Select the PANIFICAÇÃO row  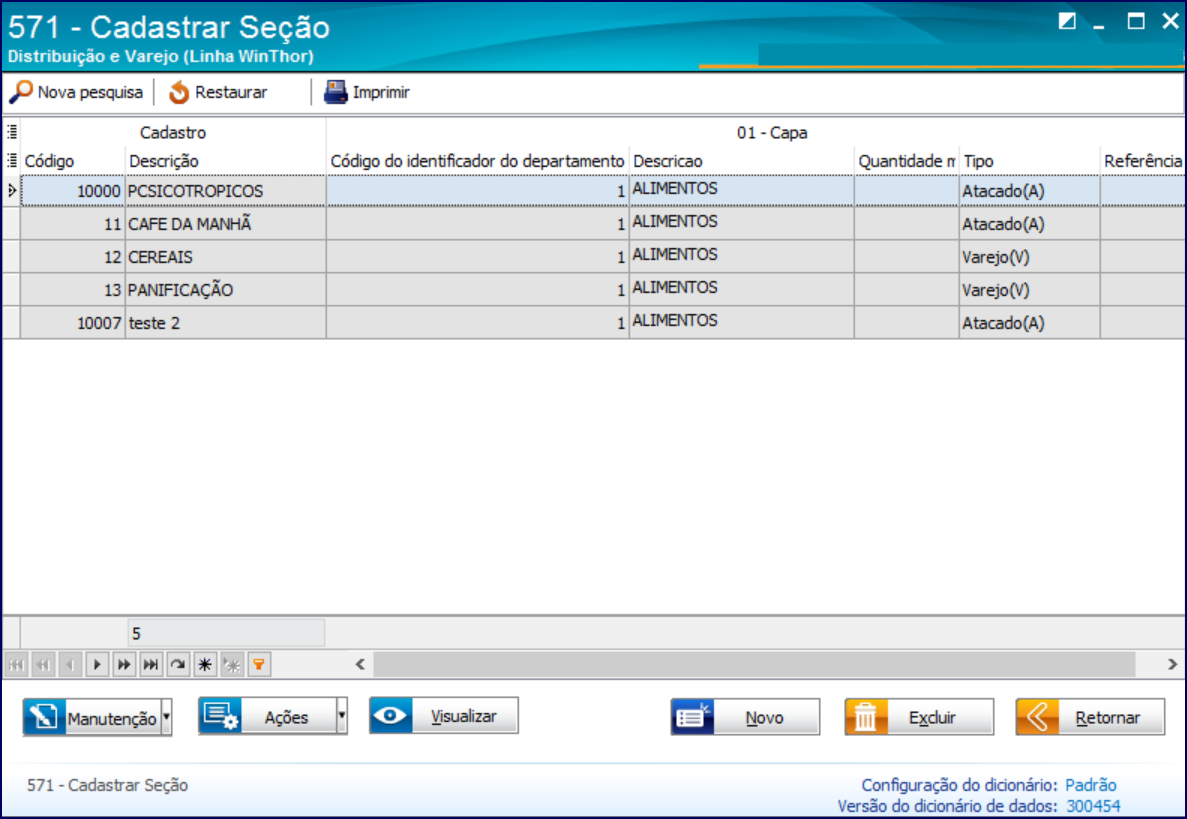pos(594,290)
